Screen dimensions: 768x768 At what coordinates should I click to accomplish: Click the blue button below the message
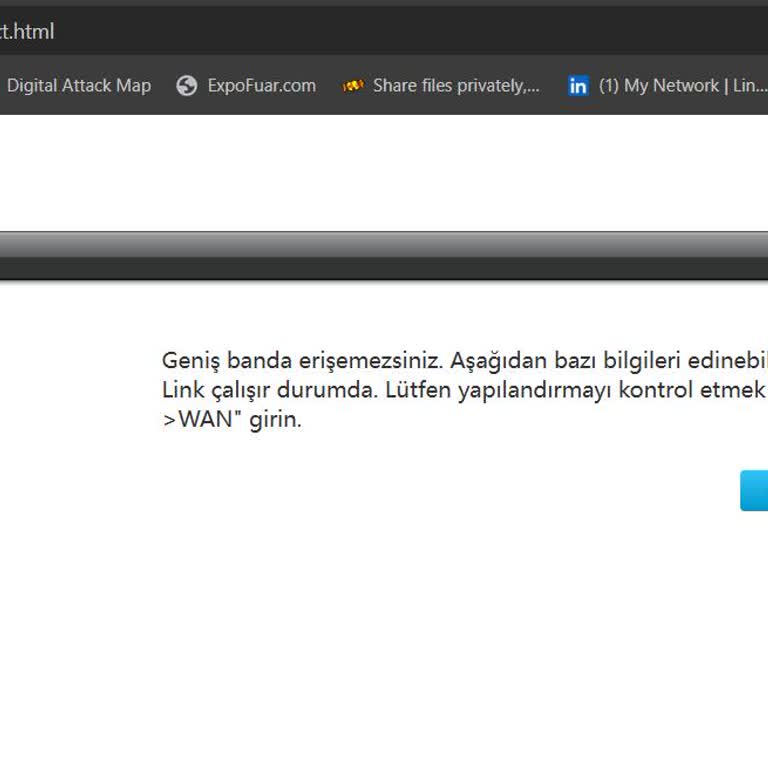coord(754,491)
